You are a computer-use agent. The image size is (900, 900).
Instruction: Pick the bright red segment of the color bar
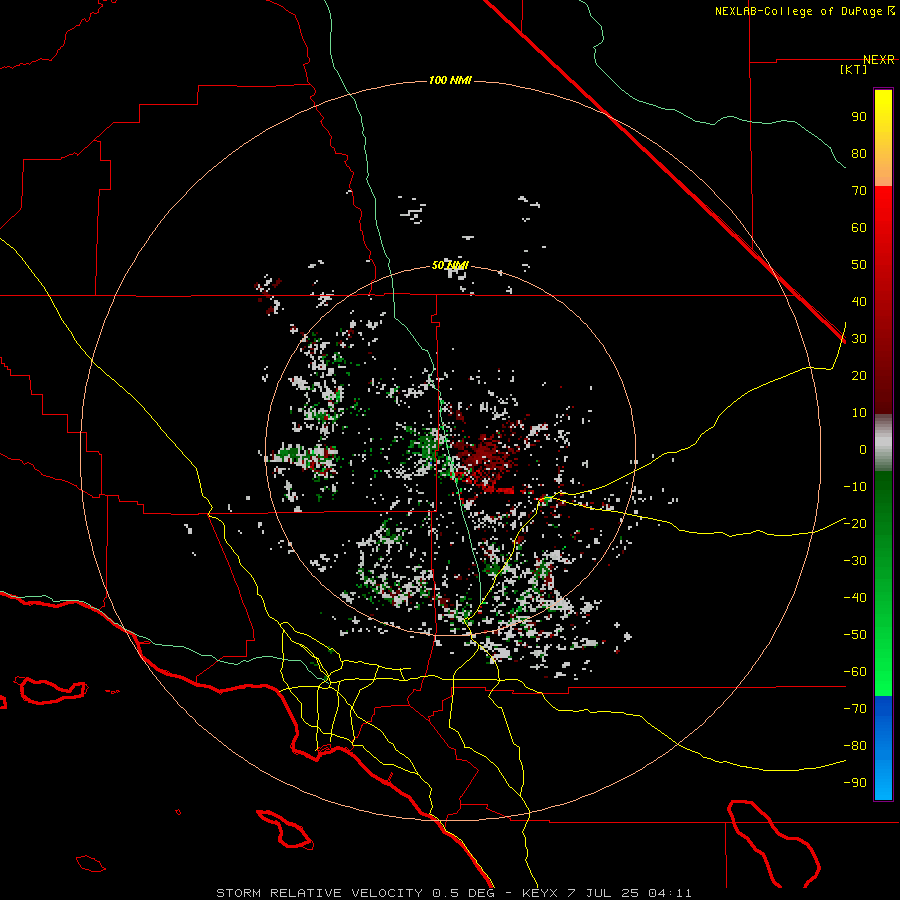pos(883,298)
